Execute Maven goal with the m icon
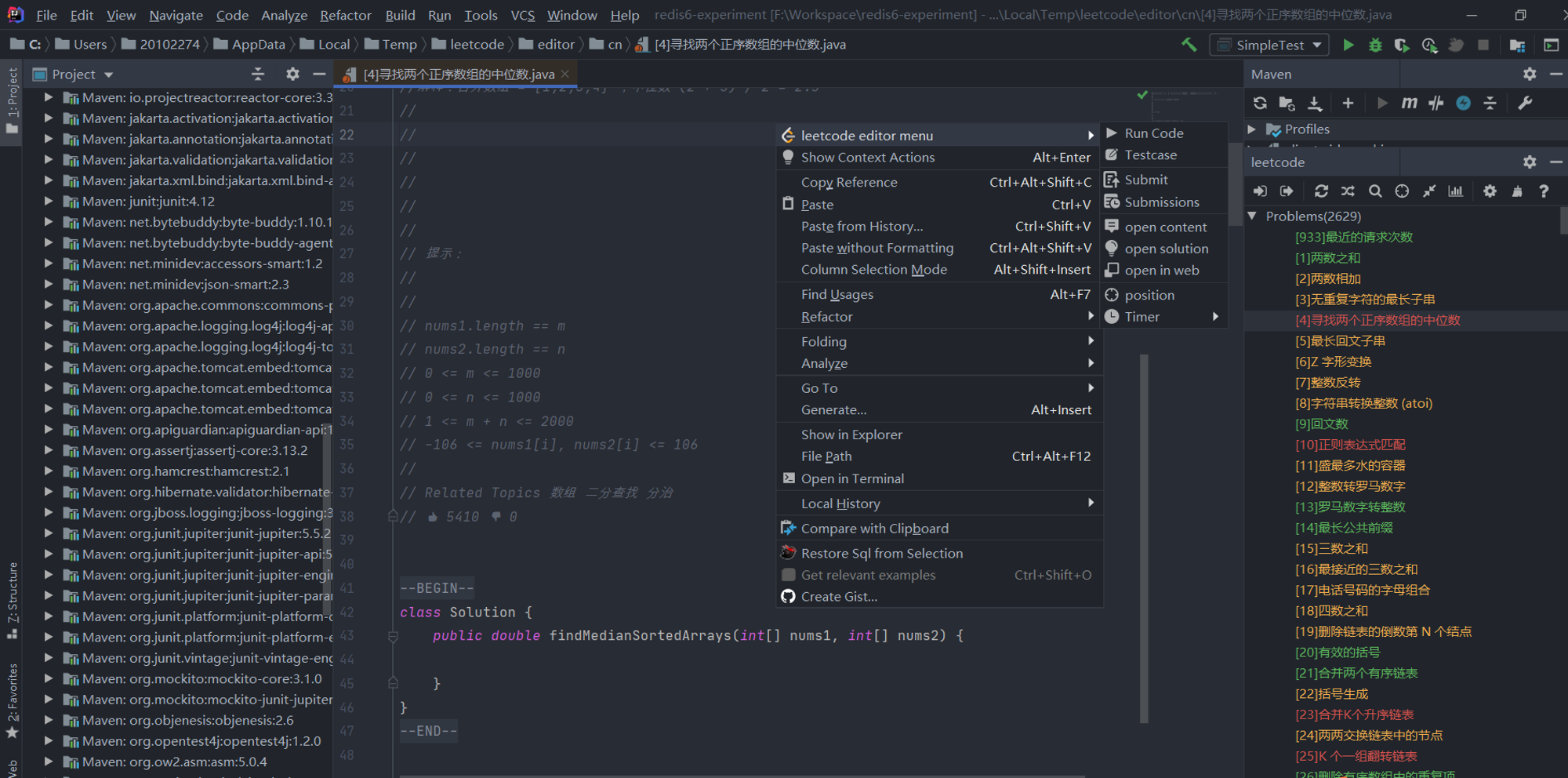 1409,103
